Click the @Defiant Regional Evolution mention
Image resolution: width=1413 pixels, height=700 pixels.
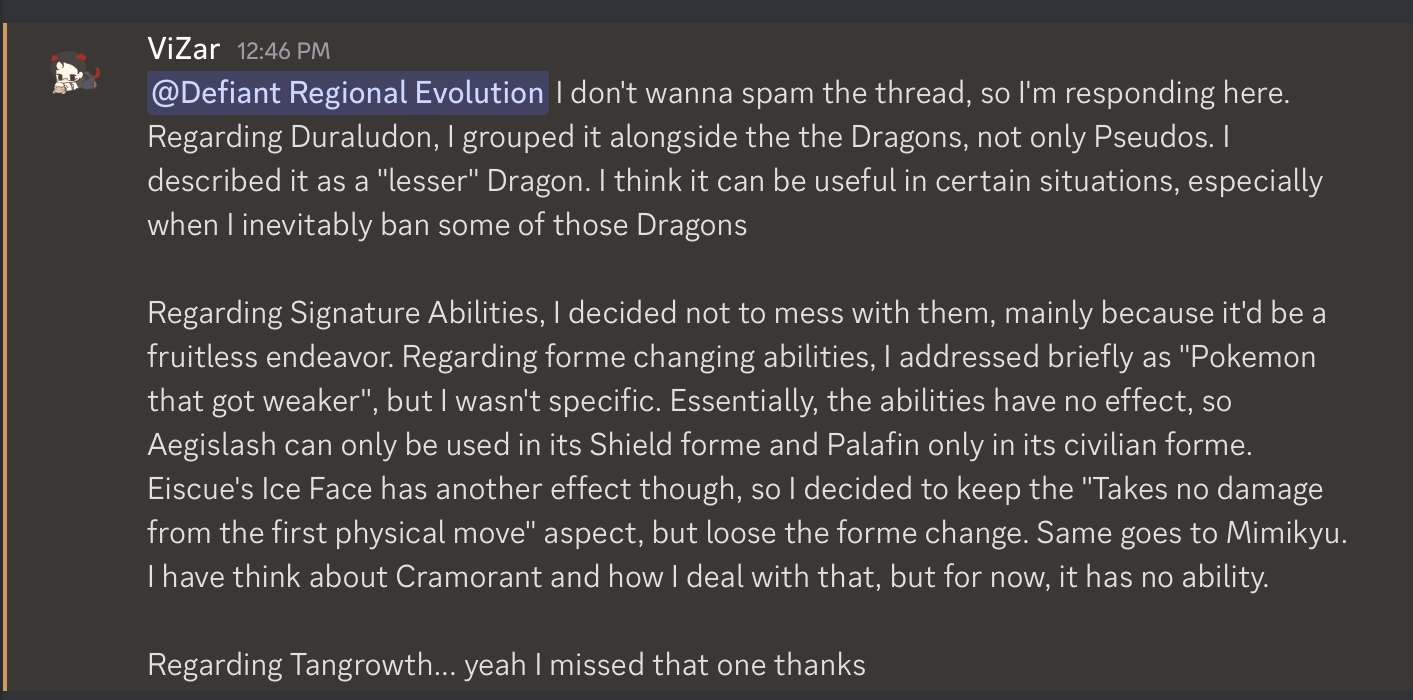[347, 93]
